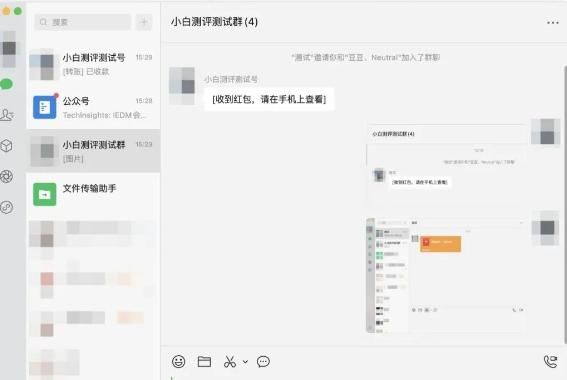Click the sender avatar beside red packet message
This screenshot has width=567, height=380.
click(182, 86)
